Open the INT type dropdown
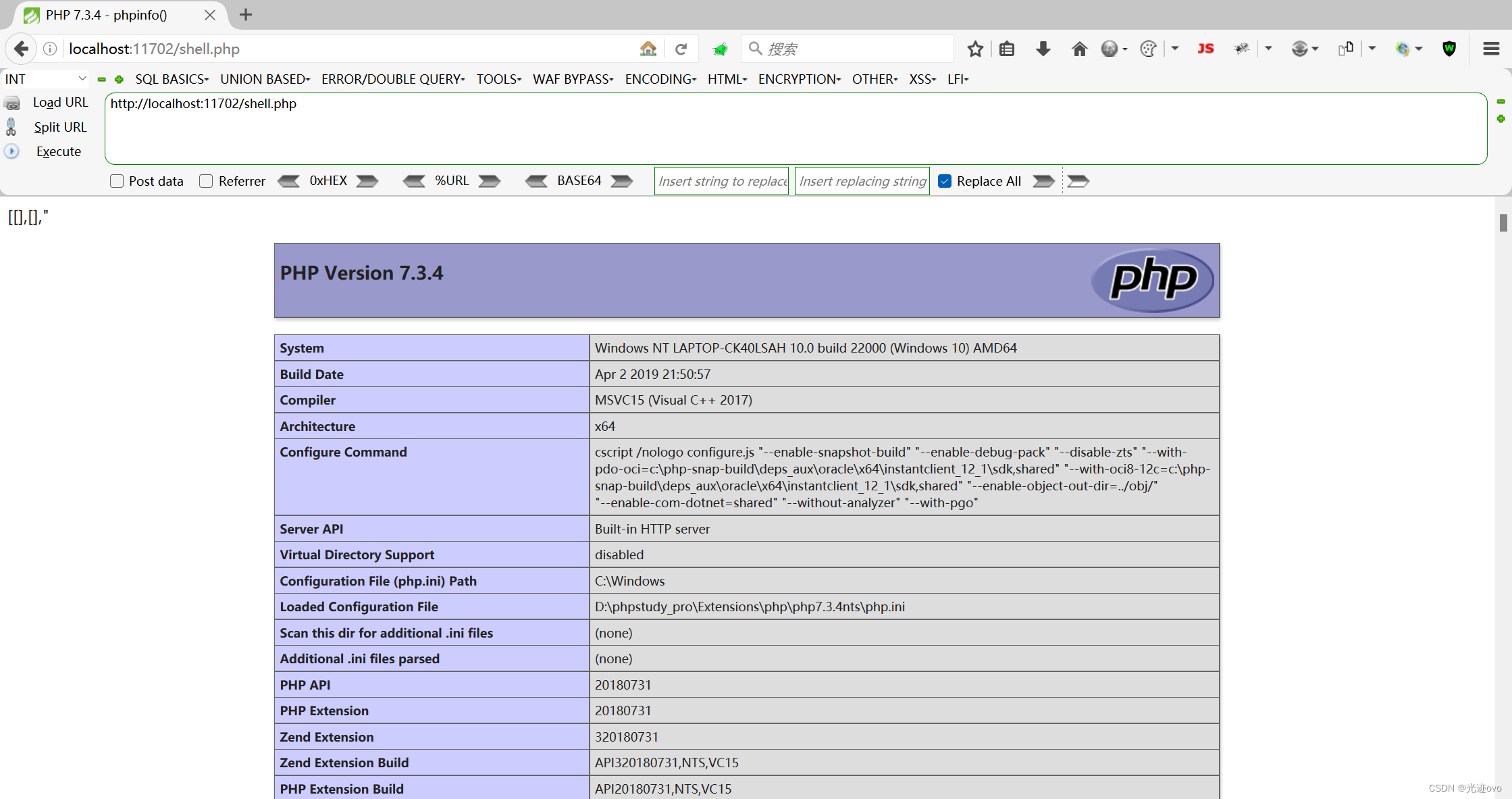Image resolution: width=1512 pixels, height=799 pixels. pyautogui.click(x=45, y=79)
